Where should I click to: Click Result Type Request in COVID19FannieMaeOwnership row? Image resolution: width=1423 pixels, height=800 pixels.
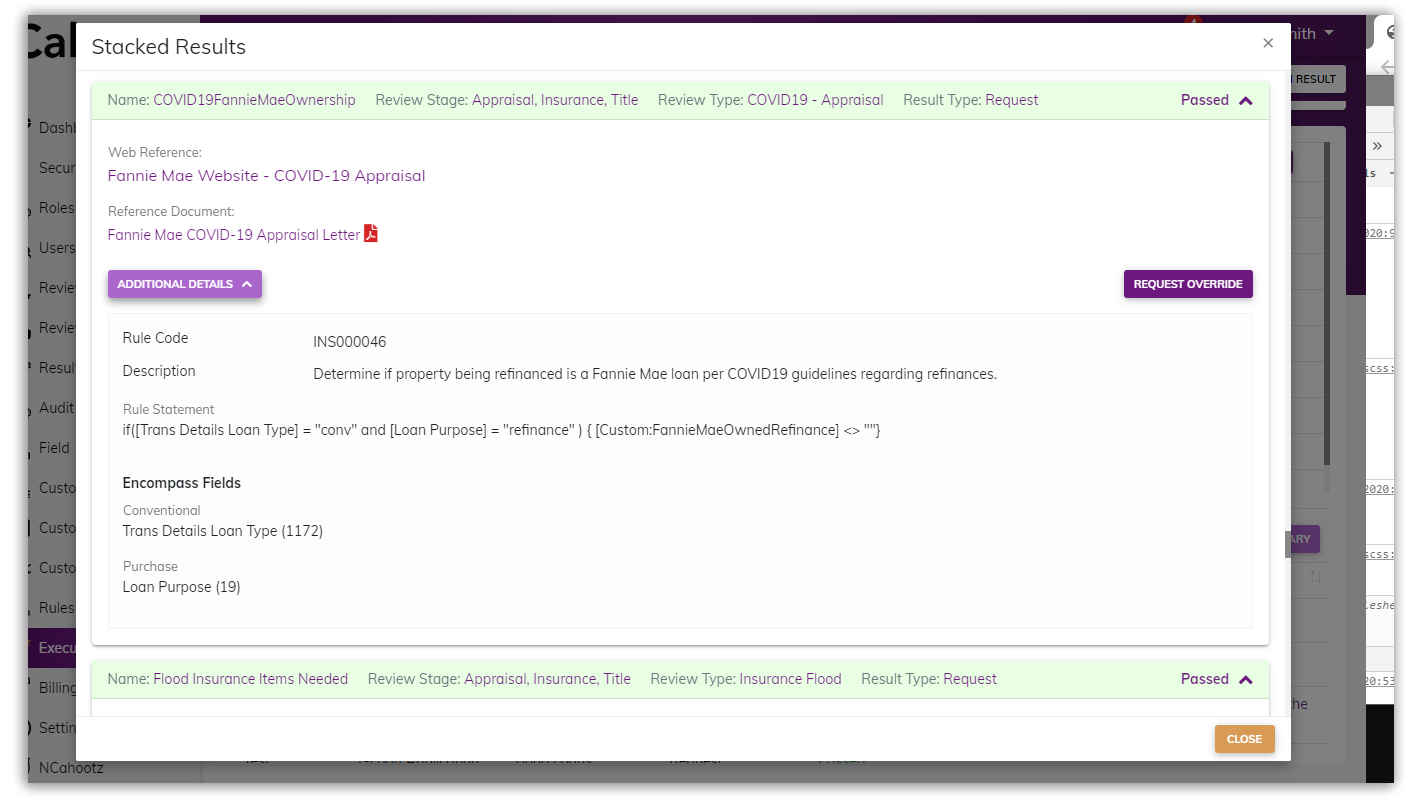pos(1012,100)
